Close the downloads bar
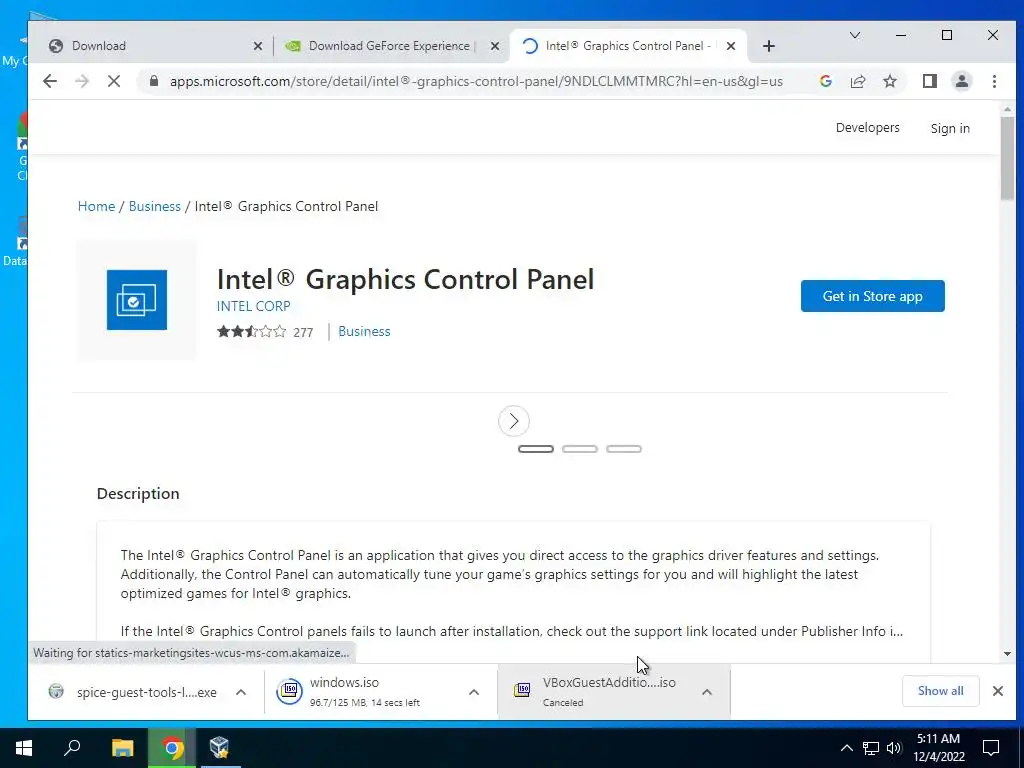This screenshot has width=1024, height=768. coord(997,691)
